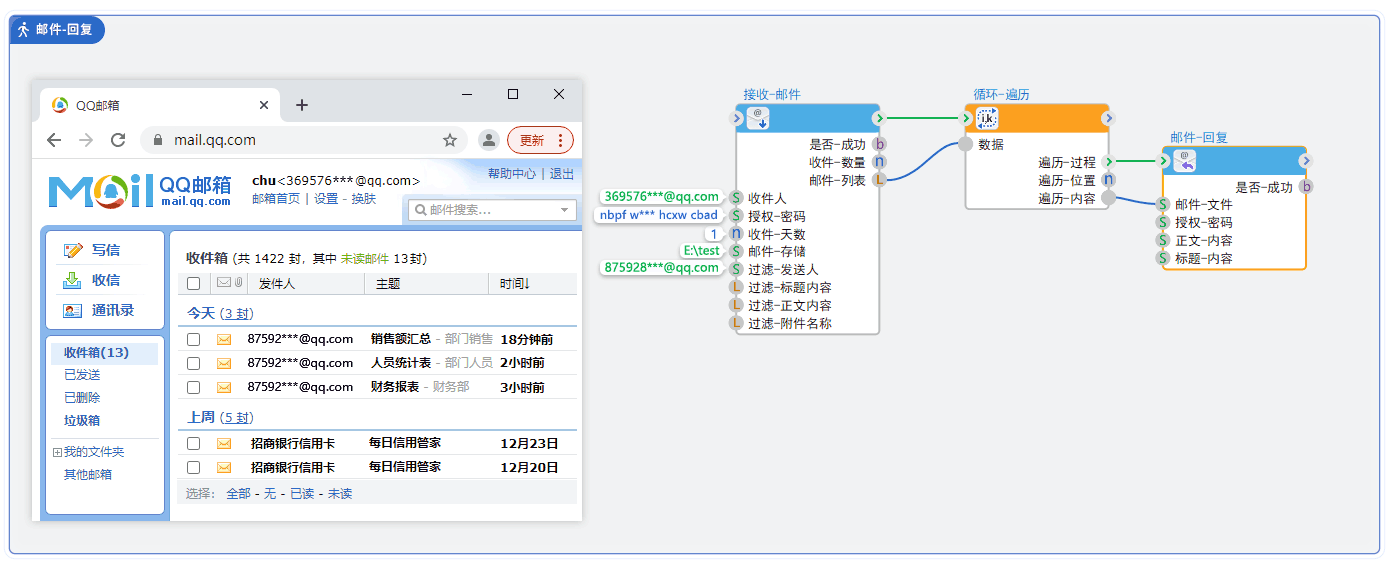Open the 更新 browser menu button

(540, 140)
